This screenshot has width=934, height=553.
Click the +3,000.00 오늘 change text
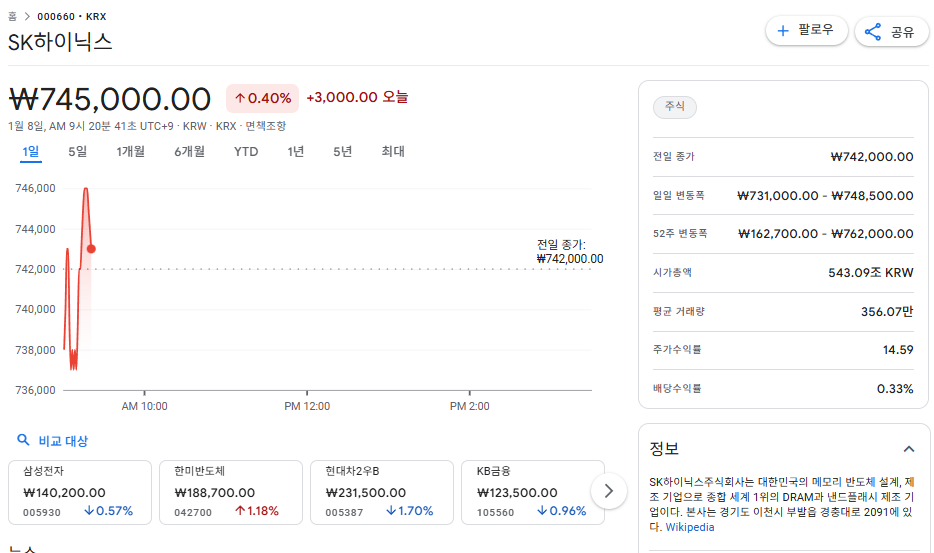coord(357,97)
